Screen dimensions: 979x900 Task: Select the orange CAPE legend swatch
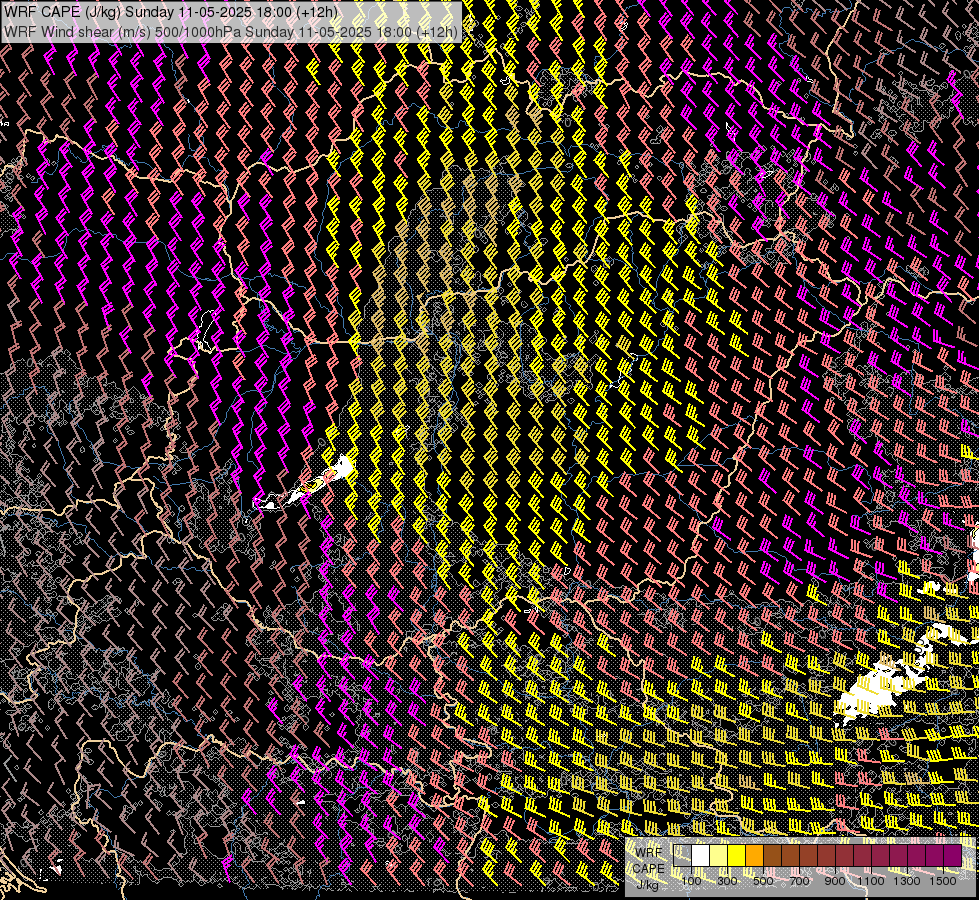(x=754, y=855)
